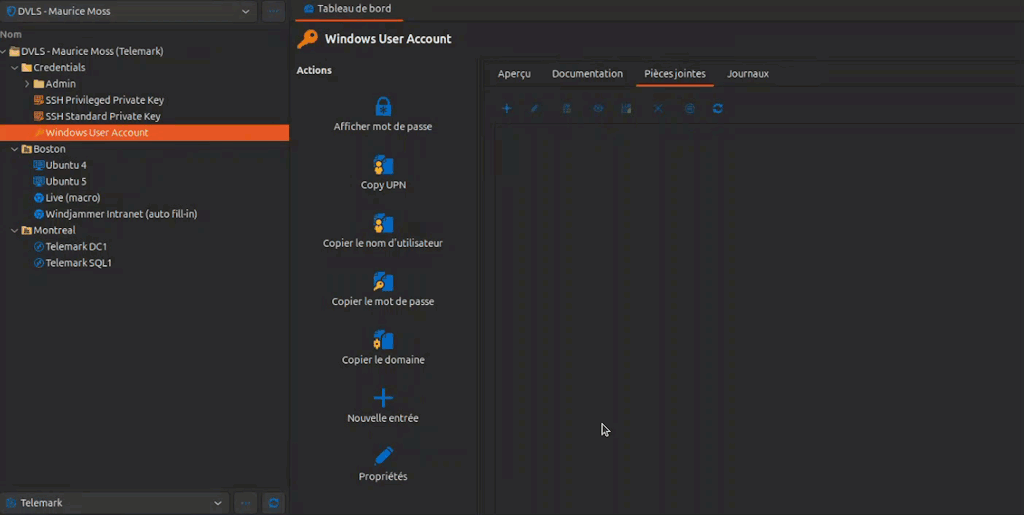1024x515 pixels.
Task: Select the Windows User Account entry
Action: click(x=144, y=133)
